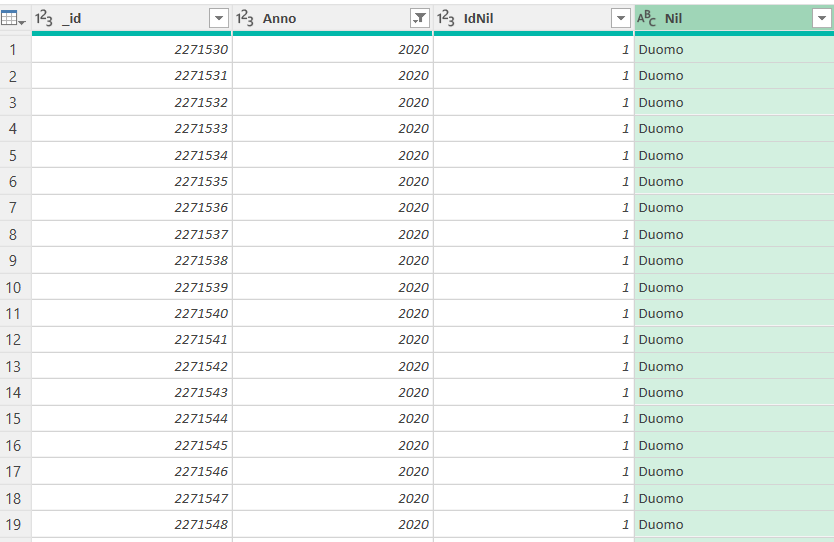834x542 pixels.
Task: Select row number 1
Action: [13, 49]
